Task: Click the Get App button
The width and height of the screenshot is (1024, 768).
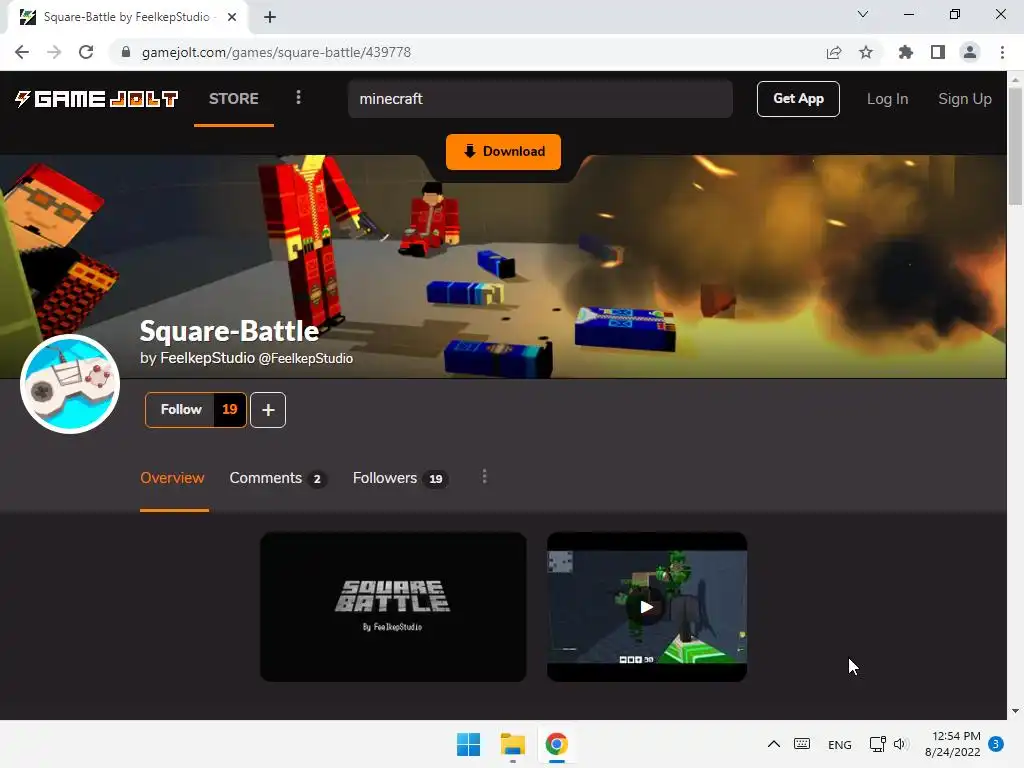Action: [798, 99]
